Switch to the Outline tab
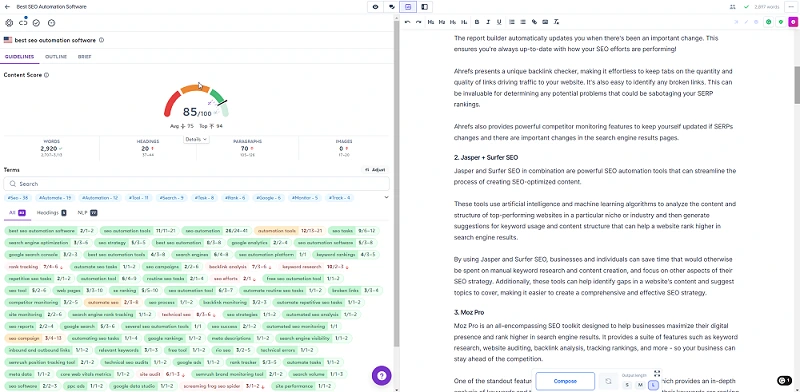The image size is (800, 392). tap(56, 57)
